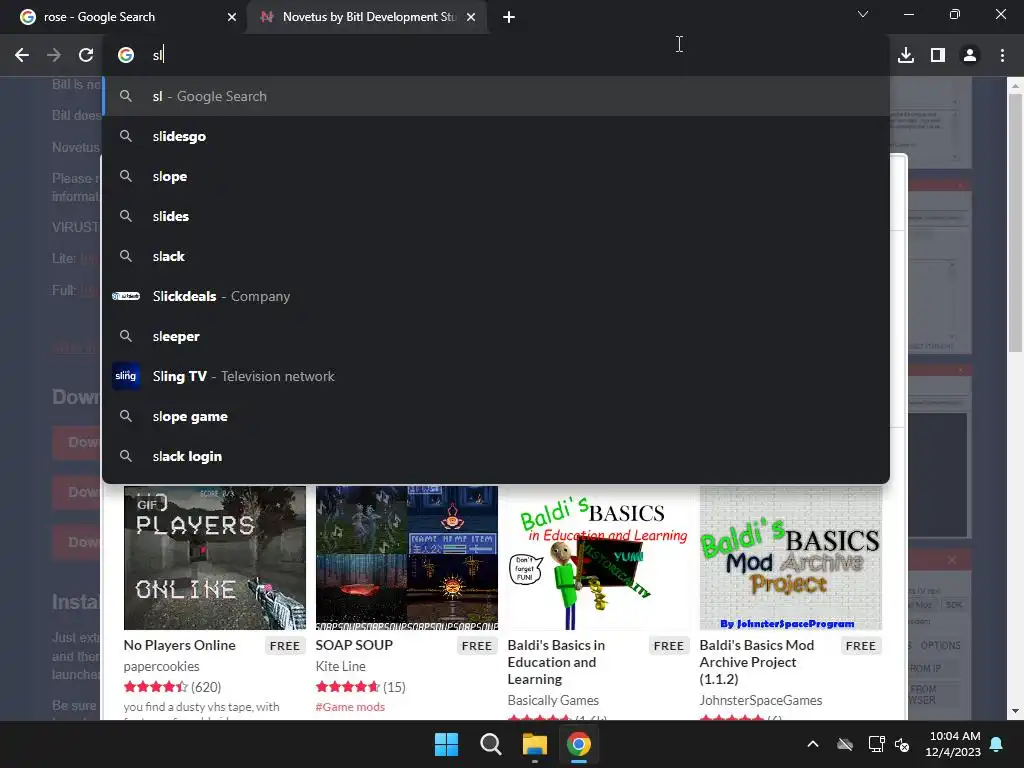Open the 'papercookies' author link
1024x768 pixels.
(x=161, y=666)
